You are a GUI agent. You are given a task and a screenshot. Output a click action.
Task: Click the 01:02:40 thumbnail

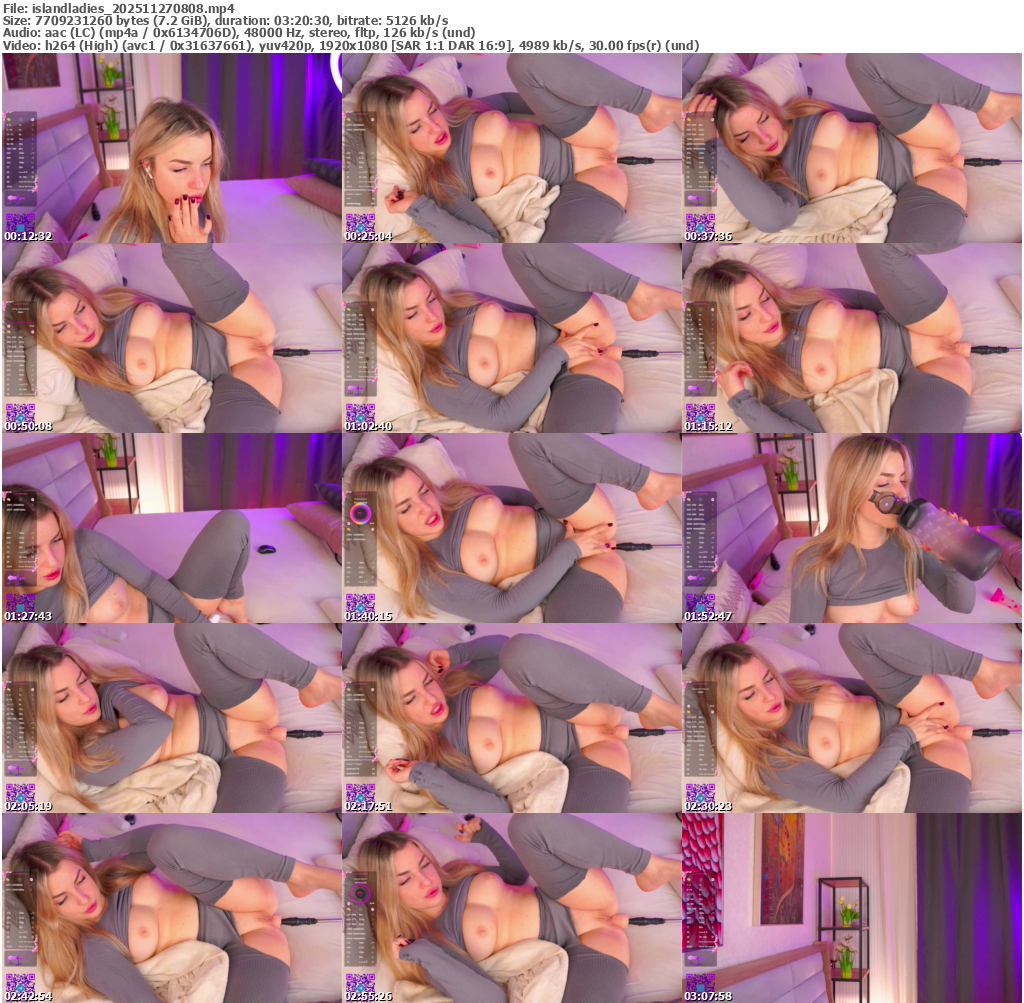pyautogui.click(x=511, y=338)
